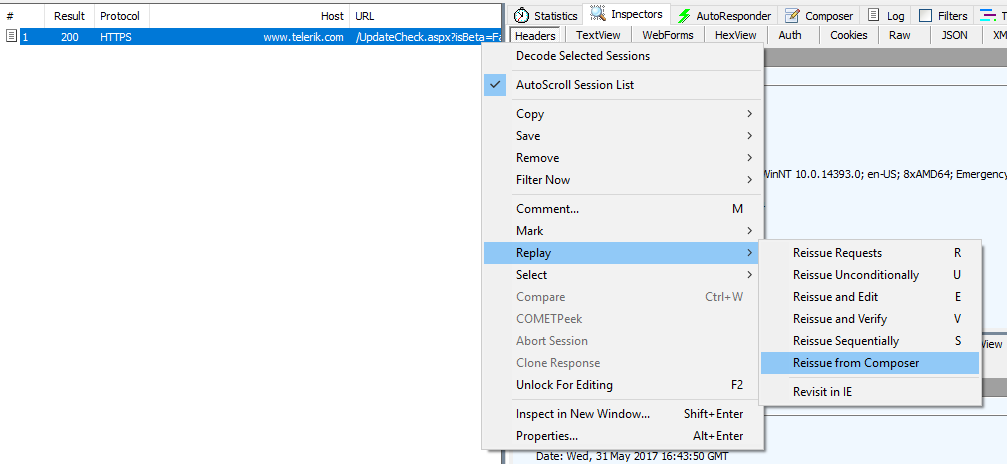Switch to the Cookies inspector tab
This screenshot has height=464, width=1007.
point(848,35)
